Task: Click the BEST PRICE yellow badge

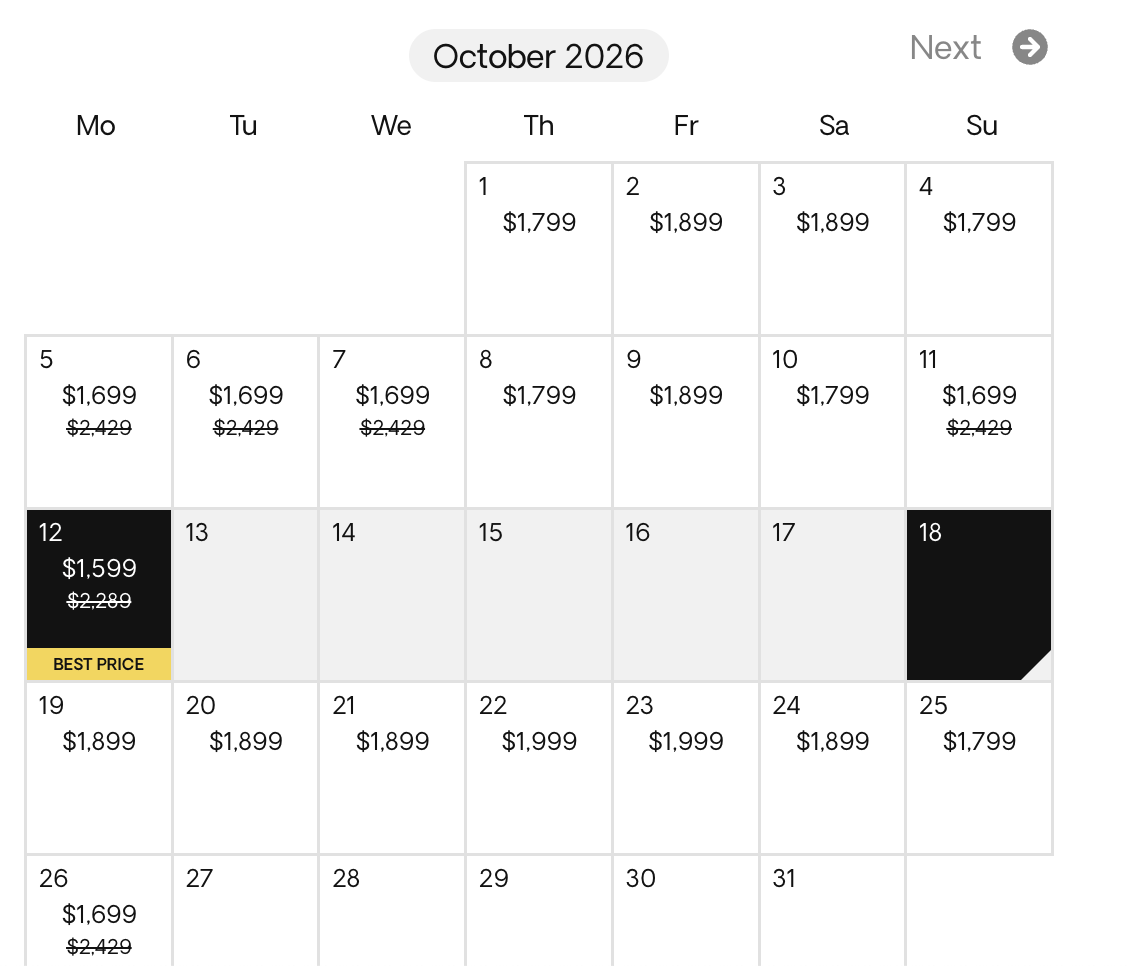Action: (x=99, y=664)
